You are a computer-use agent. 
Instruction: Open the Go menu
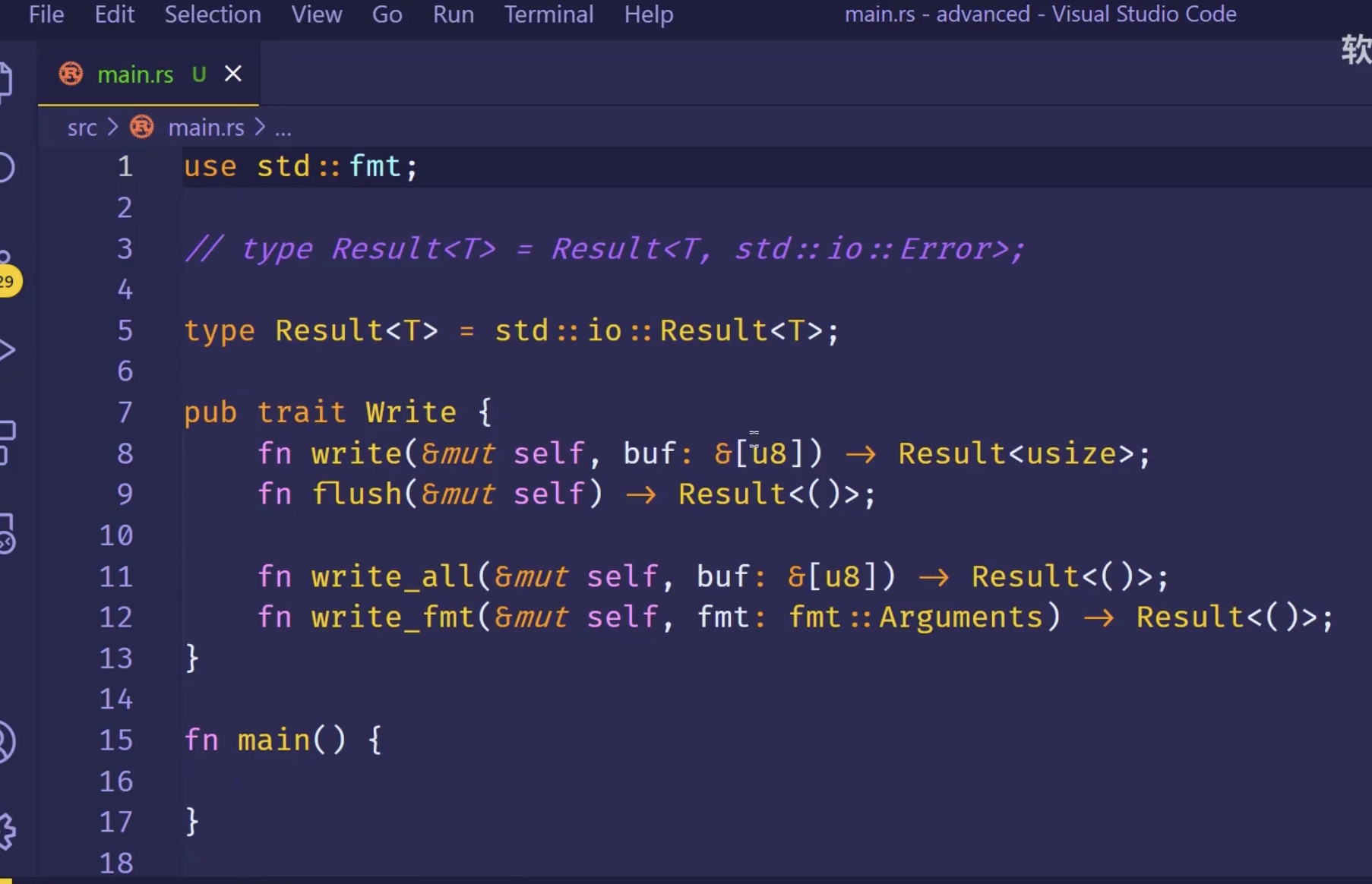point(387,14)
